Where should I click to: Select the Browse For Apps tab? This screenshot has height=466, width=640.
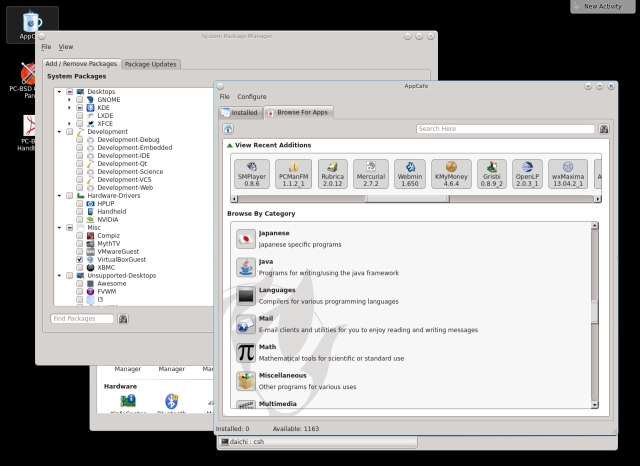coord(298,112)
